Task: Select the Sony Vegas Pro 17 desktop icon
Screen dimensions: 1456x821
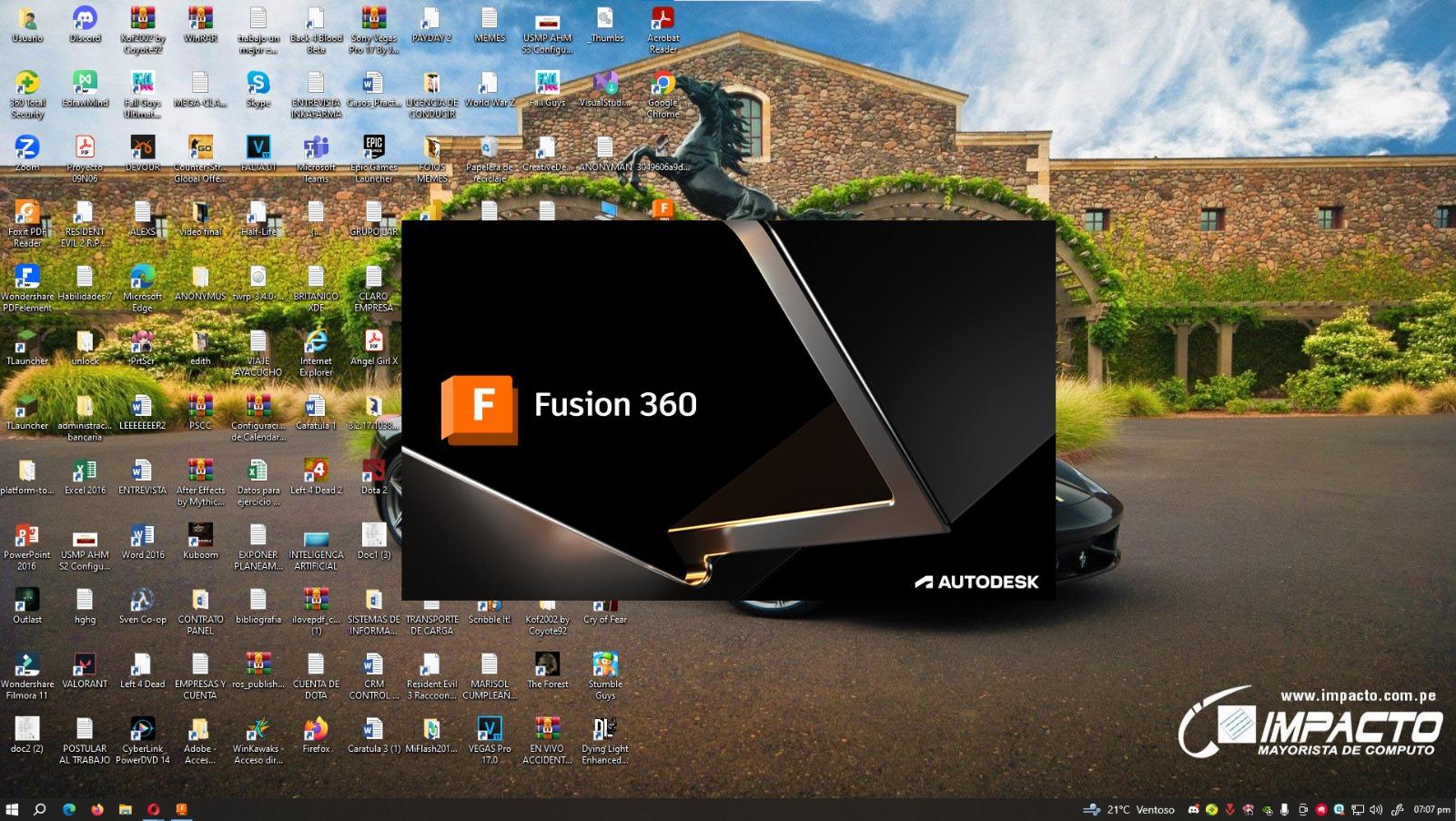Action: [x=374, y=30]
